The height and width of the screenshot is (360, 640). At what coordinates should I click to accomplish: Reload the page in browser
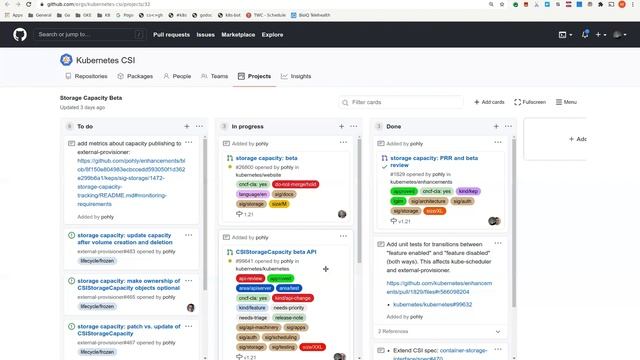tap(29, 4)
